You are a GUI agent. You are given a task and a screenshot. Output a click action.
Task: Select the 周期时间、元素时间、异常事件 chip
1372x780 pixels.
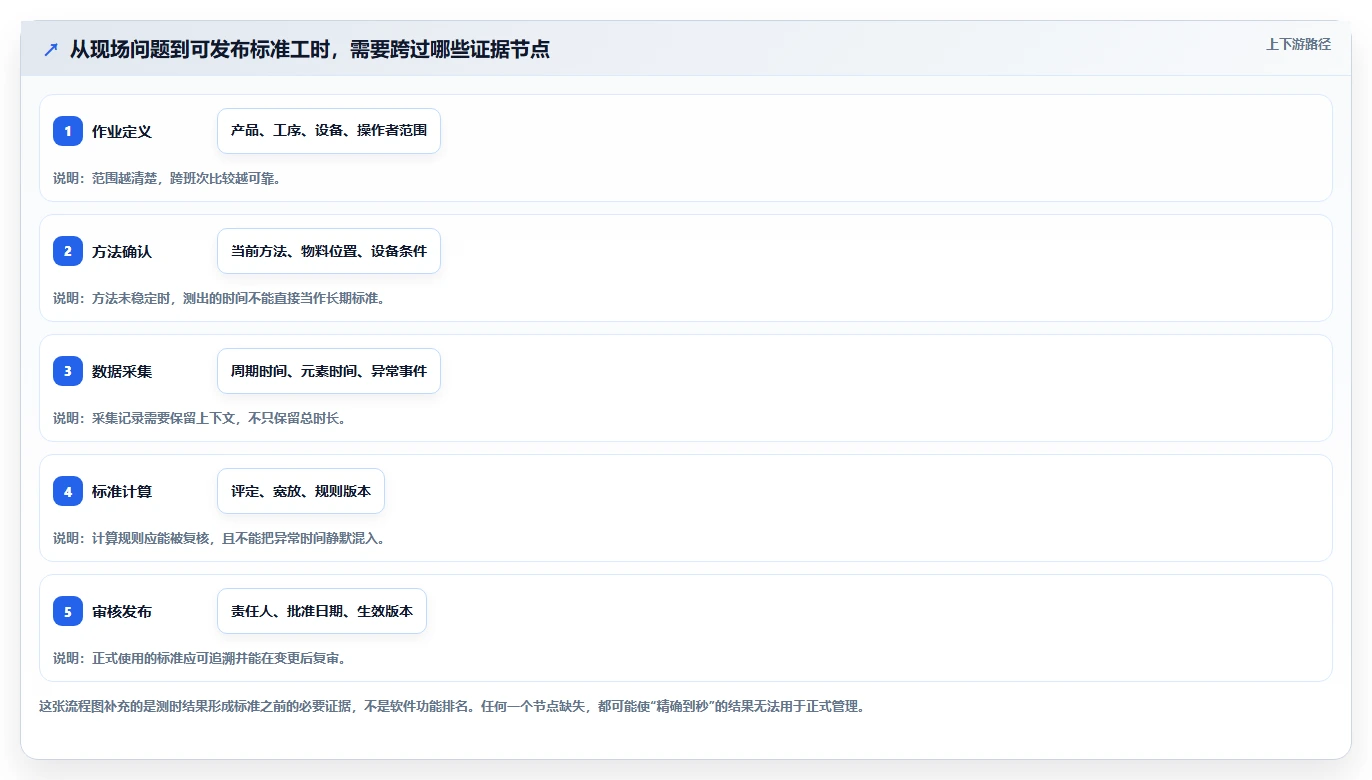tap(329, 371)
